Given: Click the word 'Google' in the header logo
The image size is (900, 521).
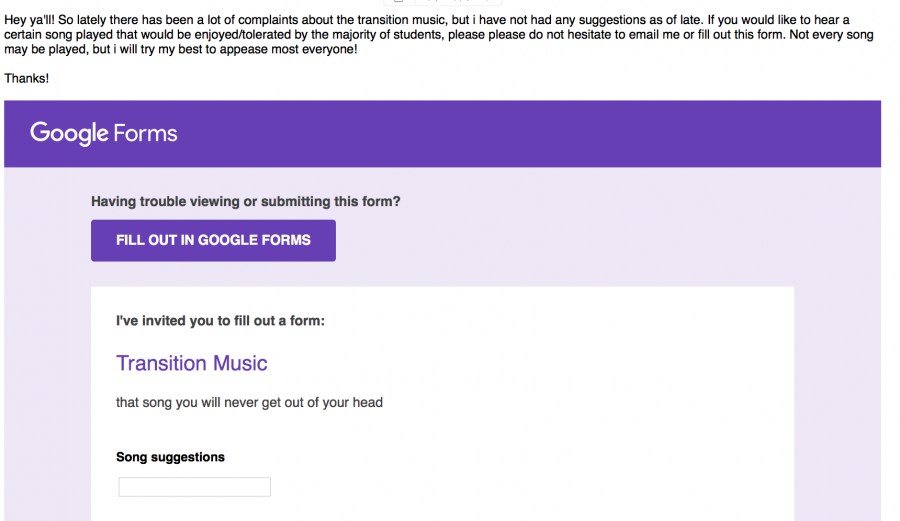Looking at the screenshot, I should tap(69, 133).
